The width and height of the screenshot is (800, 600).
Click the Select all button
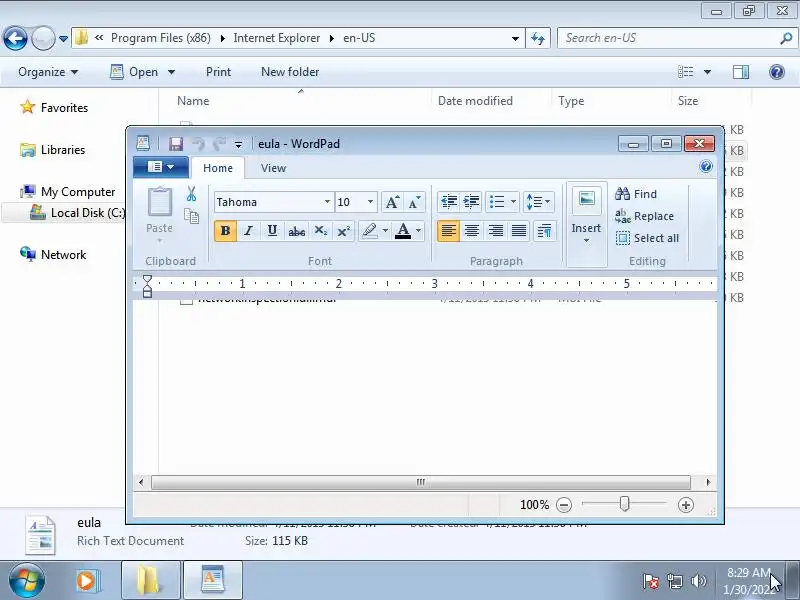[x=647, y=238]
